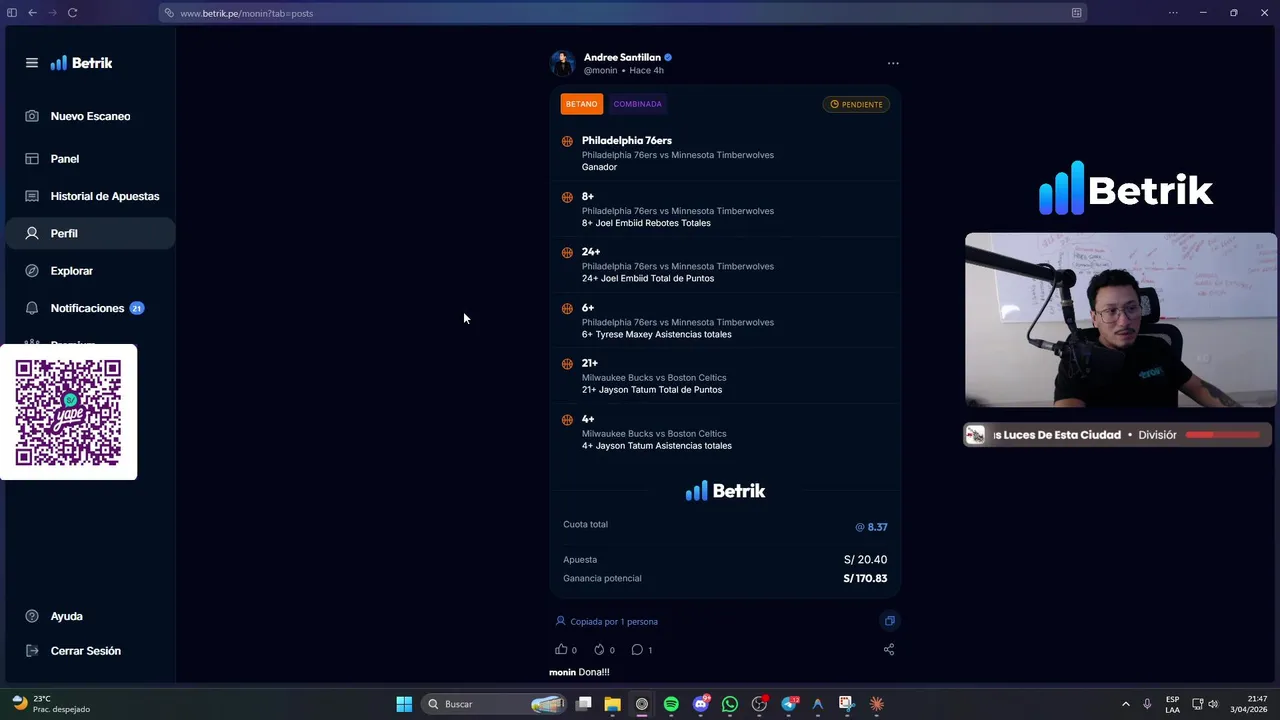Open the Andree Santillan profile name link
The width and height of the screenshot is (1280, 720).
[622, 57]
